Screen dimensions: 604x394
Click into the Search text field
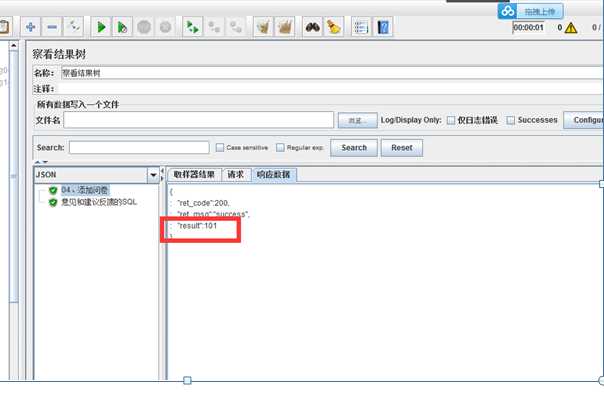[139, 148]
